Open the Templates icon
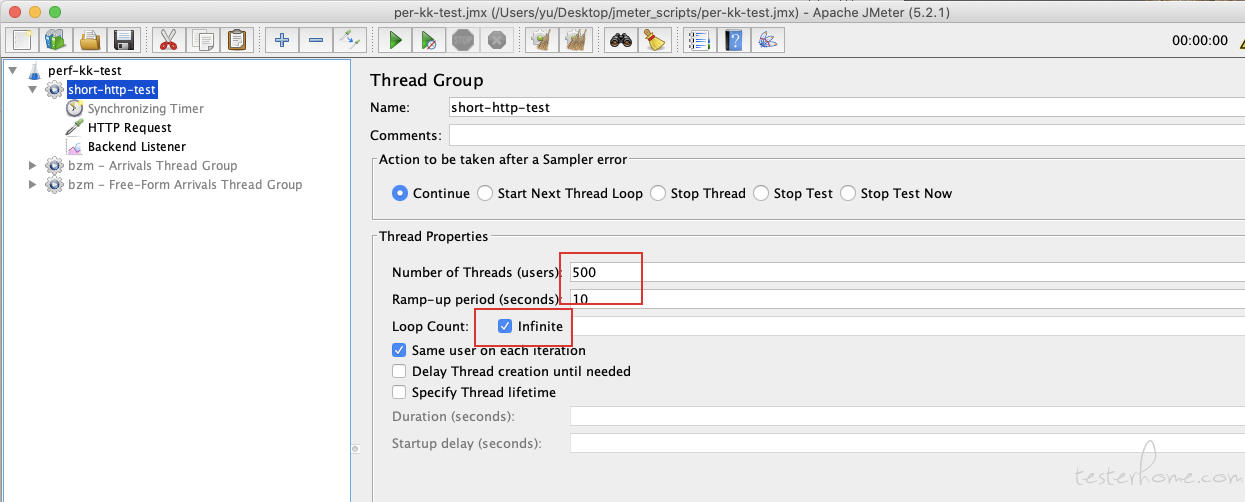1245x502 pixels. 55,40
